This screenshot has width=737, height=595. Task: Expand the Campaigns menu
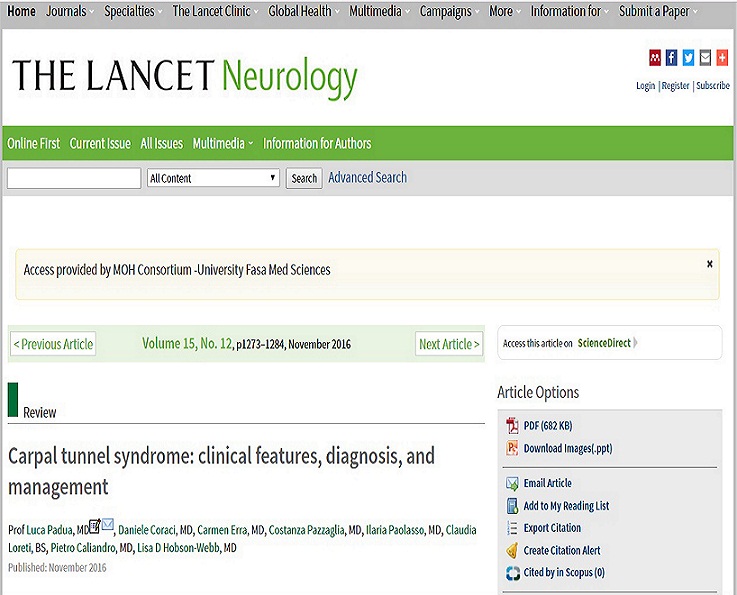pos(449,11)
